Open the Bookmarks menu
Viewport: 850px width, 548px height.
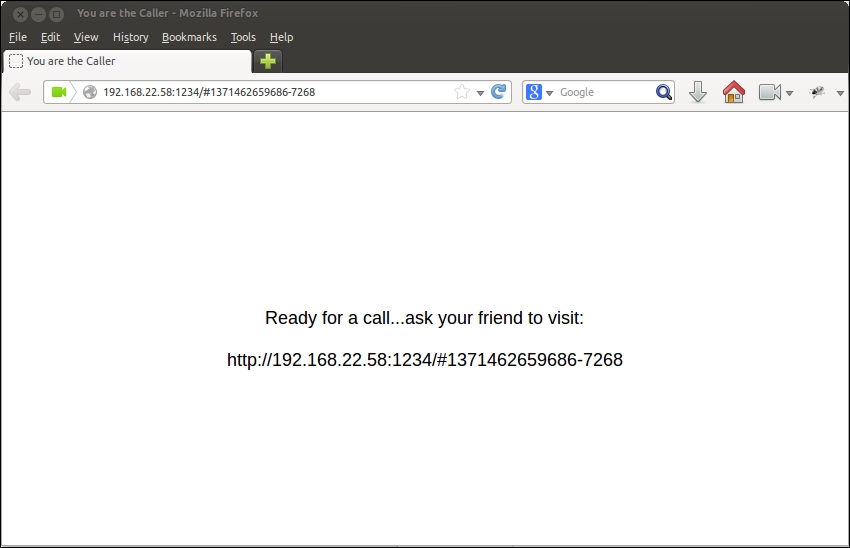coord(189,37)
